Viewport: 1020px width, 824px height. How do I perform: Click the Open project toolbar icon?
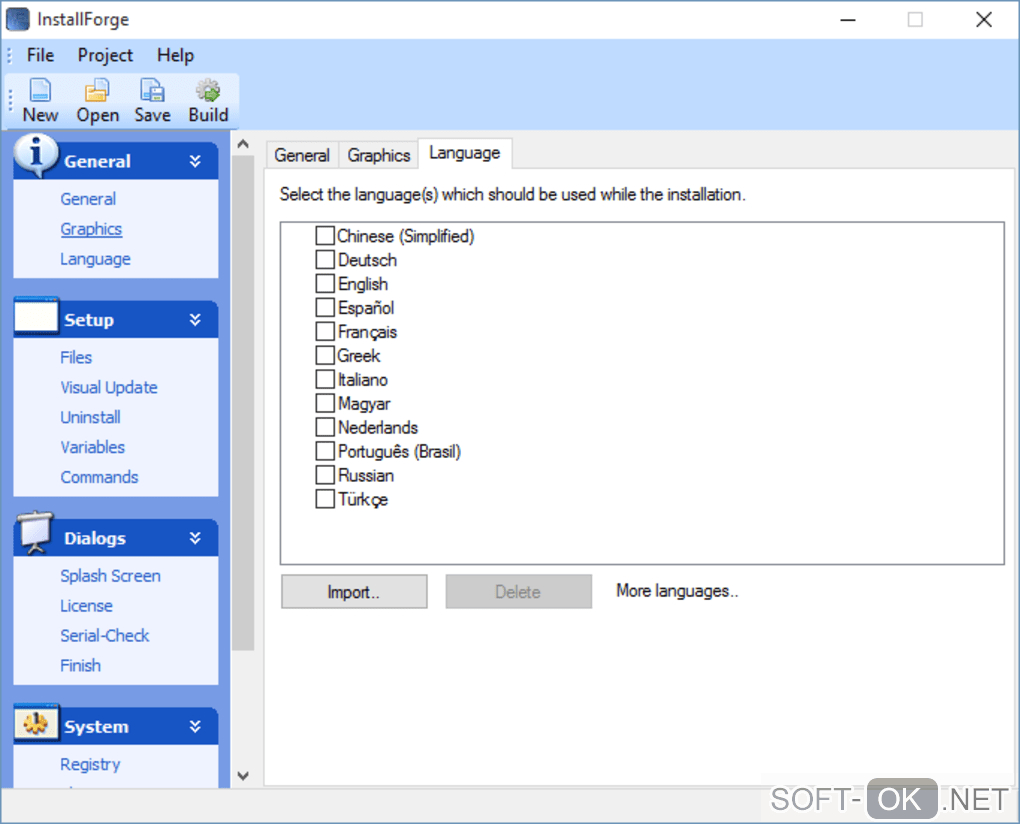point(97,90)
